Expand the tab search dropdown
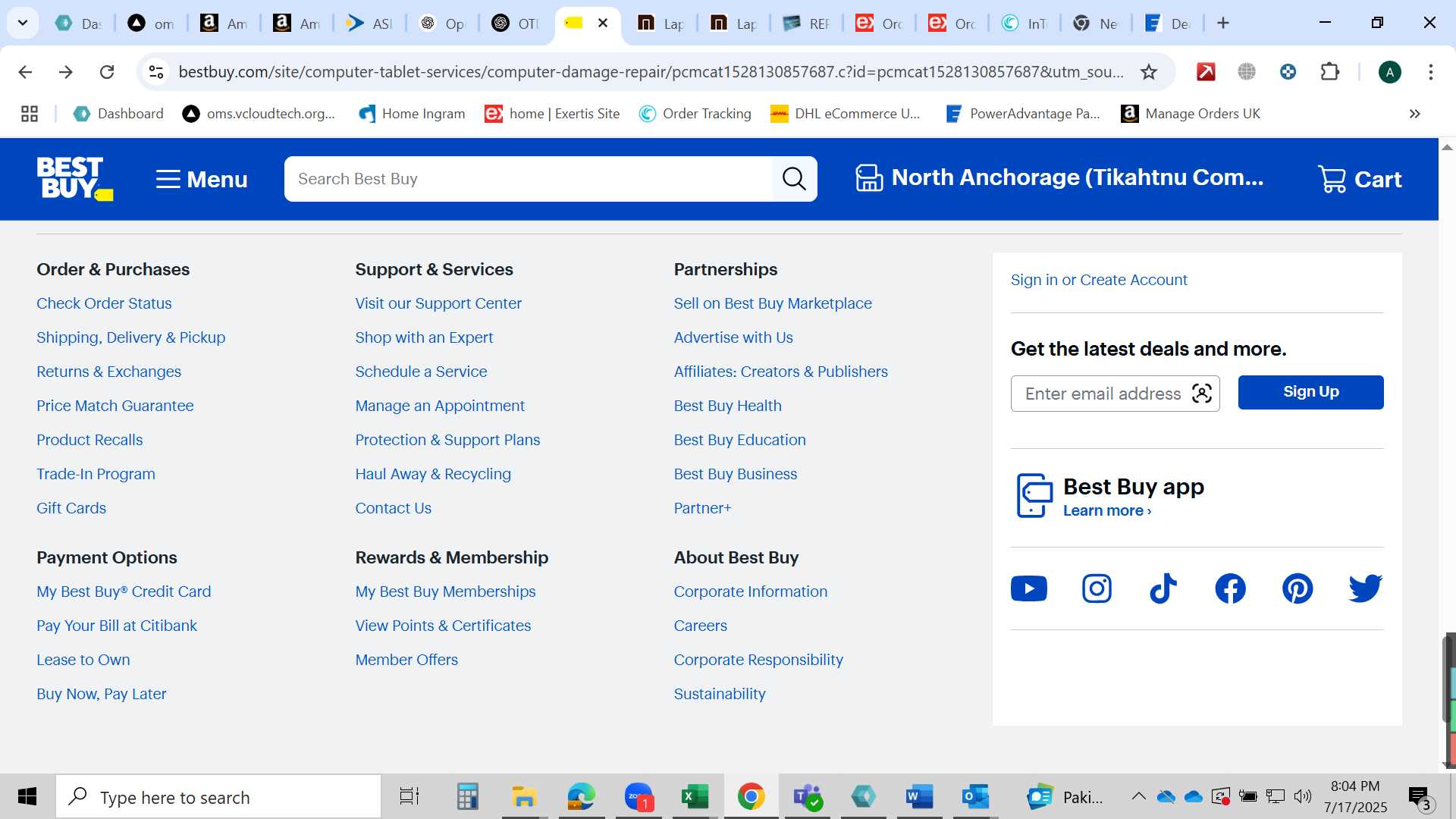1456x819 pixels. 23,24
